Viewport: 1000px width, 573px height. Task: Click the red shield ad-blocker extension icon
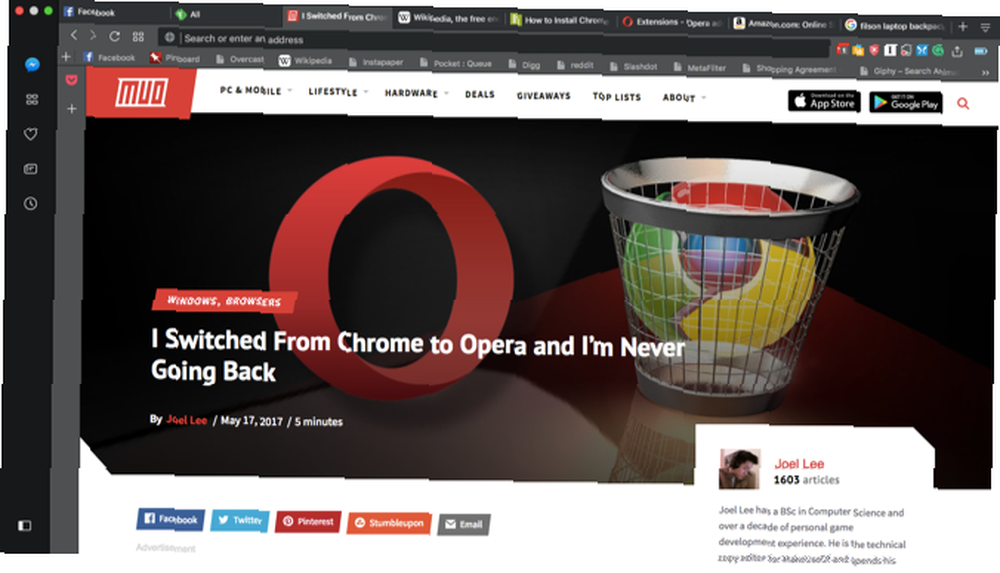tap(874, 49)
